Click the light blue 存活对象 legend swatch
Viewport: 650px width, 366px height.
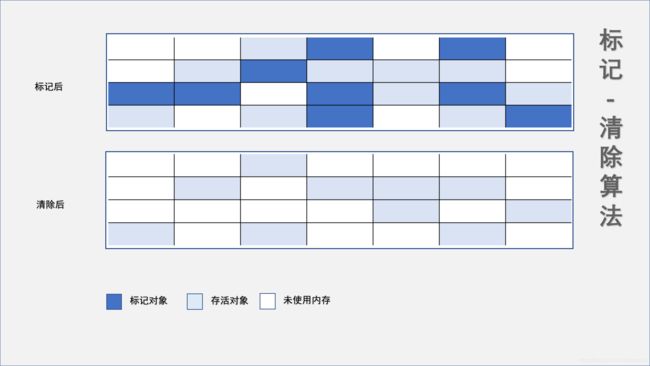[195, 302]
